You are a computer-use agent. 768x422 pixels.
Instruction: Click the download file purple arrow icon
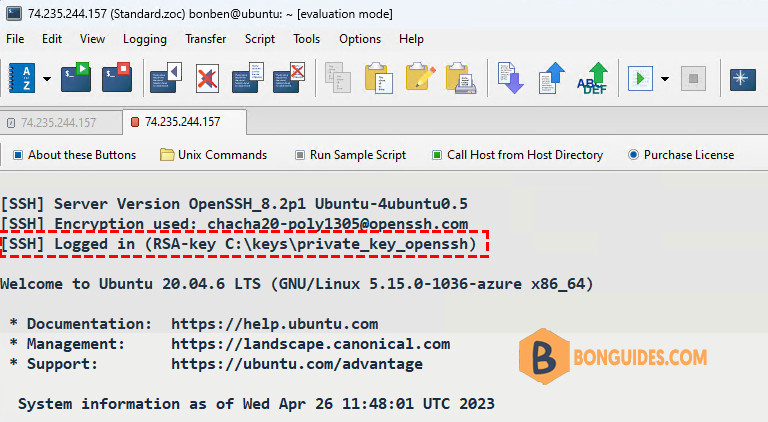point(510,77)
